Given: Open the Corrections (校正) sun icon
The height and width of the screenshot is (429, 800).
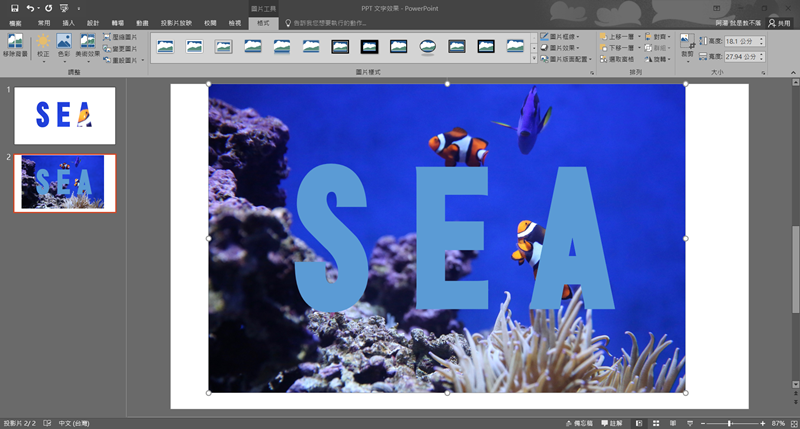Looking at the screenshot, I should (43, 42).
